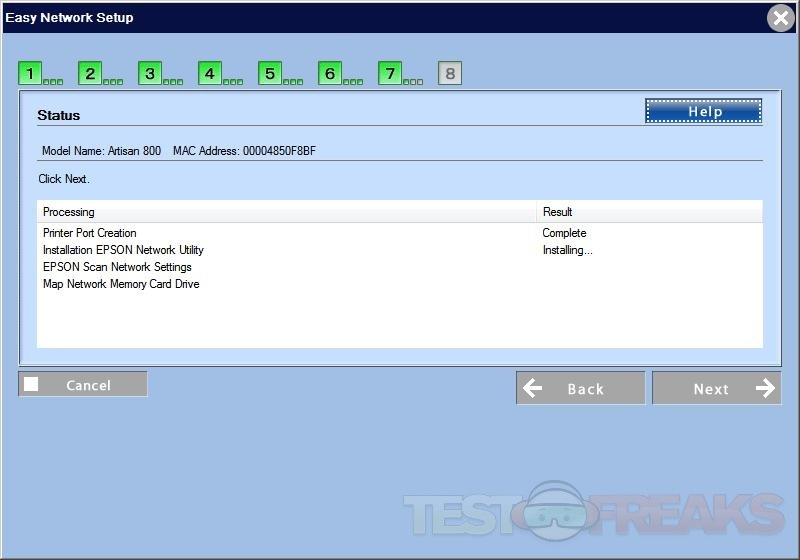Click the step 5 indicator square
The image size is (800, 560).
click(x=270, y=73)
